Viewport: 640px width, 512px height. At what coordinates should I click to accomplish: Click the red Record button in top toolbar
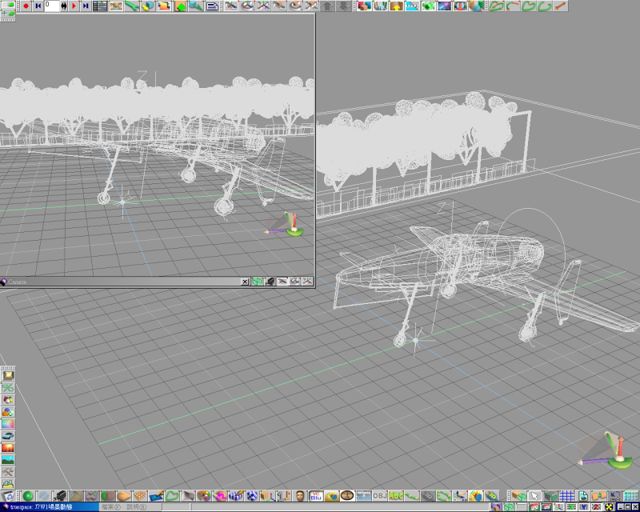[x=25, y=5]
